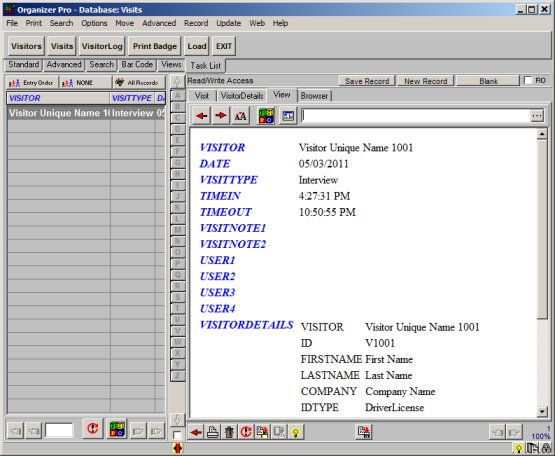Open the Update menu
The height and width of the screenshot is (456, 555).
click(229, 23)
